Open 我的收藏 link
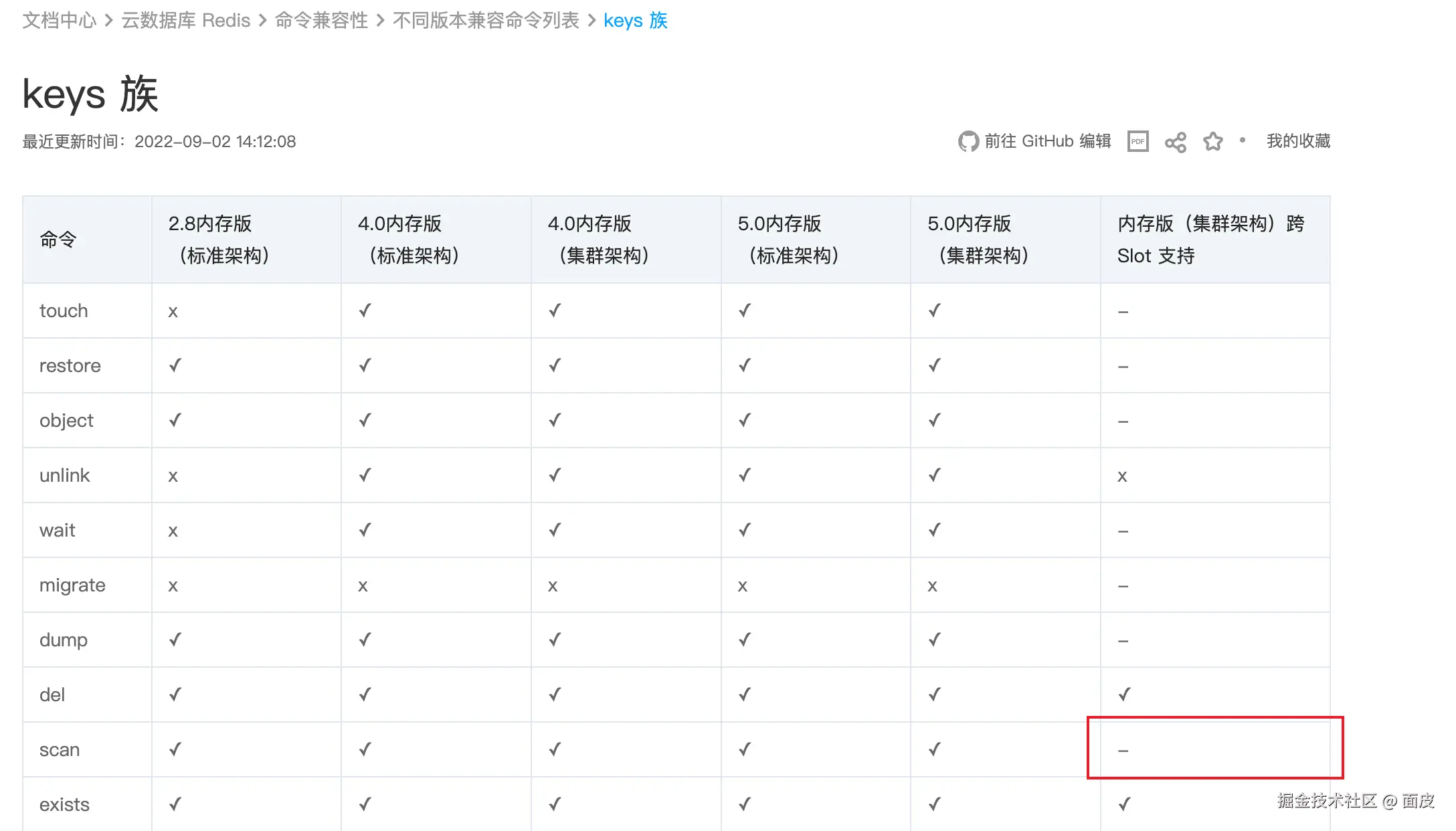Screen dimensions: 1456x831 [x=1298, y=141]
